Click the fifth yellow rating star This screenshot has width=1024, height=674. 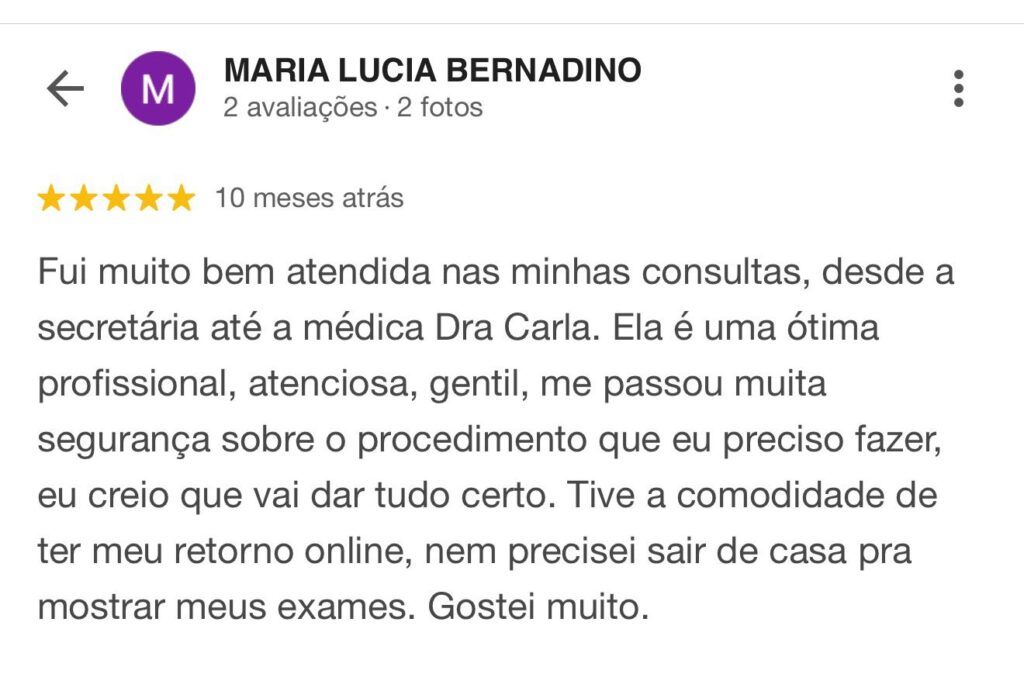181,199
